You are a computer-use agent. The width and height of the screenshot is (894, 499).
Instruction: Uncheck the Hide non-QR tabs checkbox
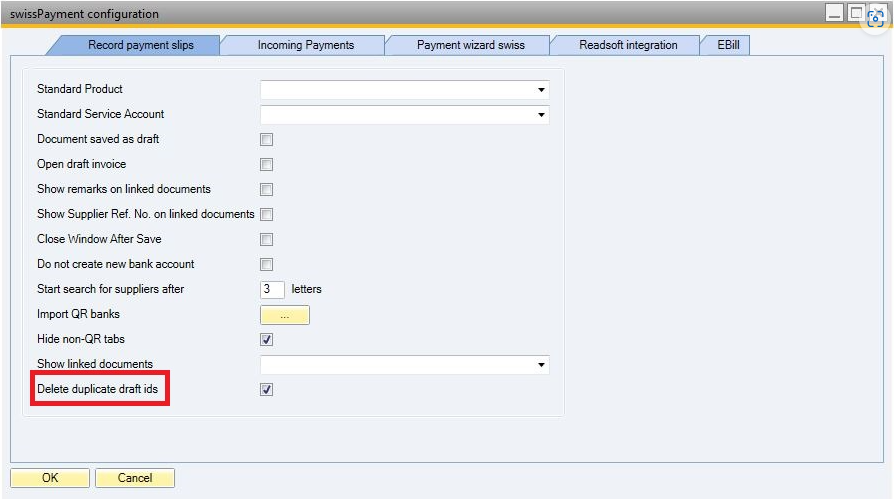pos(266,340)
